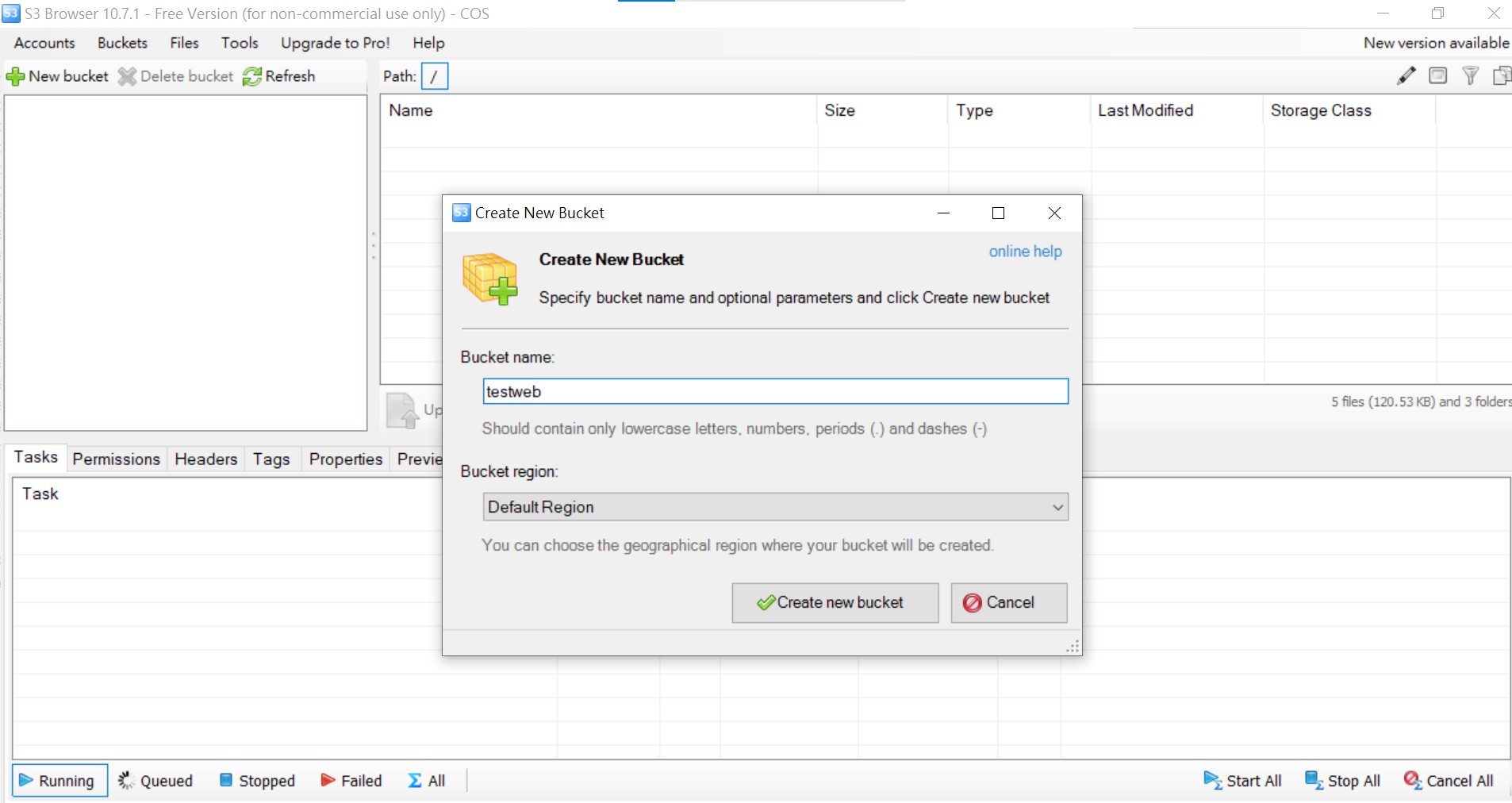Click the Upload file icon behind the dialog
Image resolution: width=1512 pixels, height=803 pixels.
pos(402,410)
